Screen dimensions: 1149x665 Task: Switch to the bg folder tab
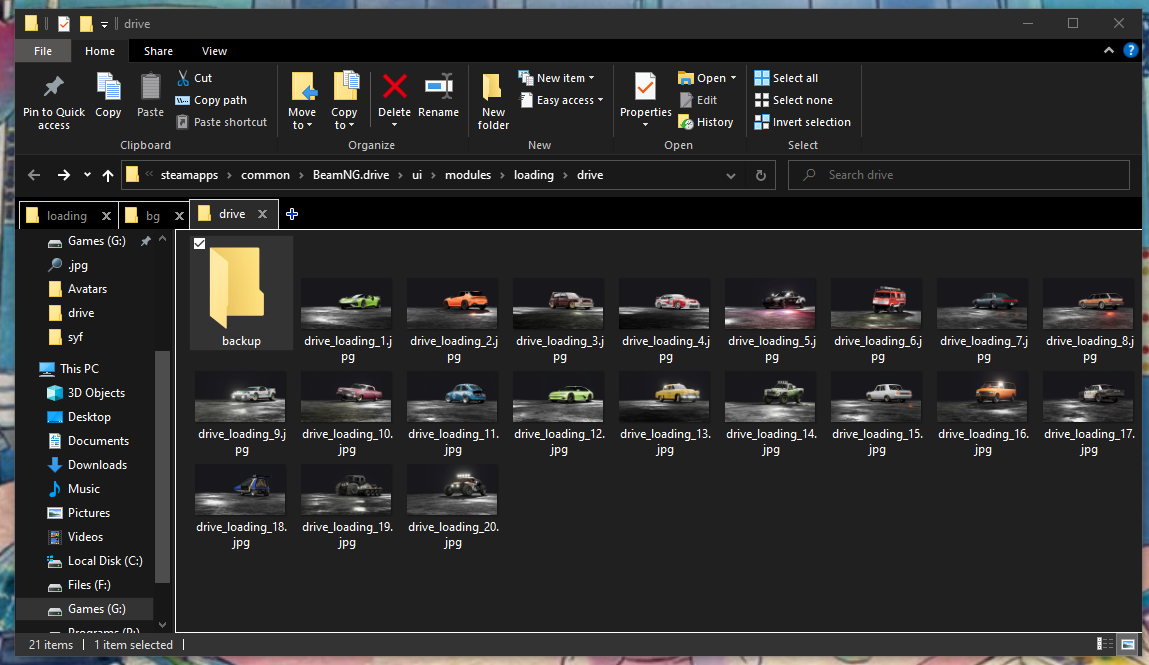[x=152, y=216]
